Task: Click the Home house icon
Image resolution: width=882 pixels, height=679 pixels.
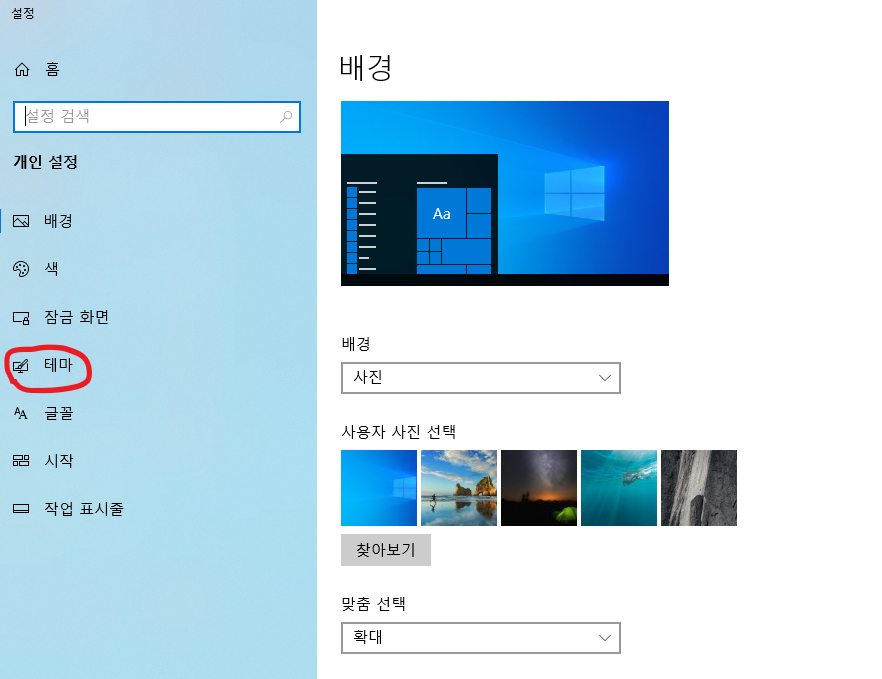Action: click(22, 69)
